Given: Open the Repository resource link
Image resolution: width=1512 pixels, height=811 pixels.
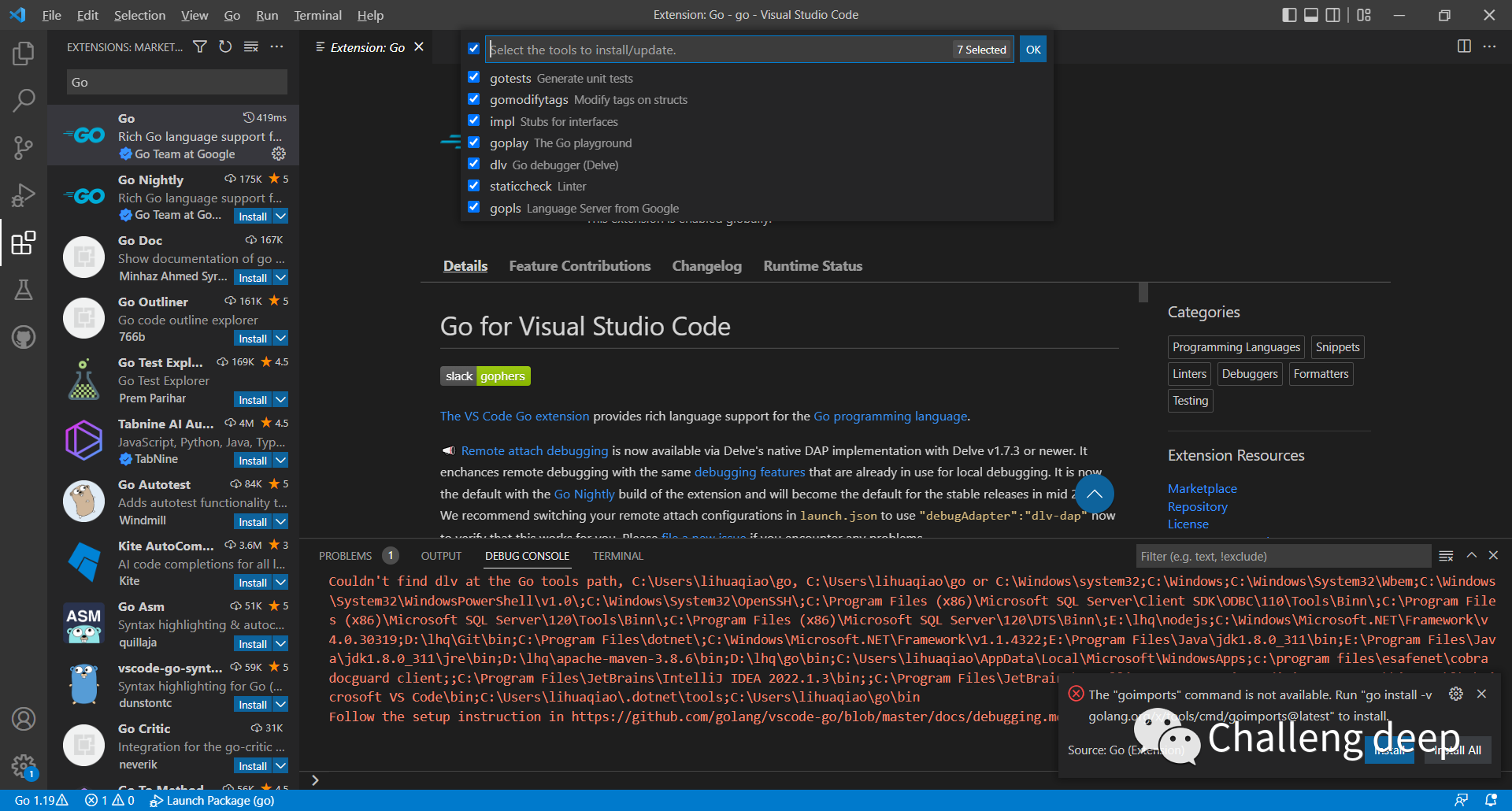Looking at the screenshot, I should [1197, 506].
